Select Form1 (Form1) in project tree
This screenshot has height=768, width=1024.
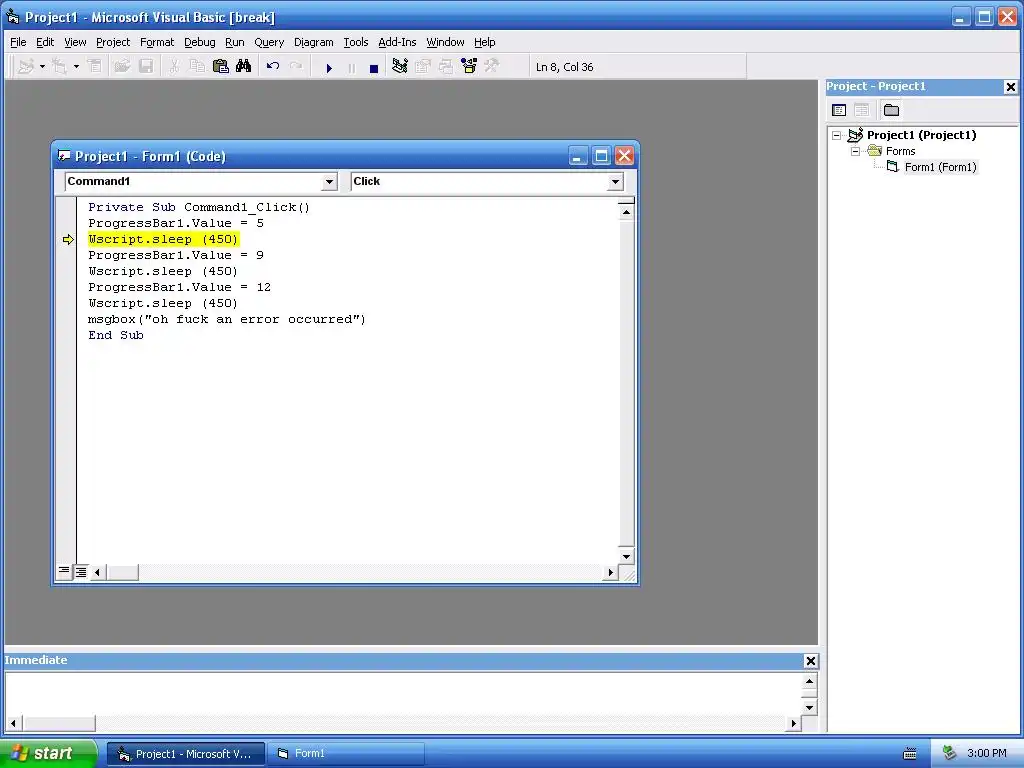tap(940, 167)
